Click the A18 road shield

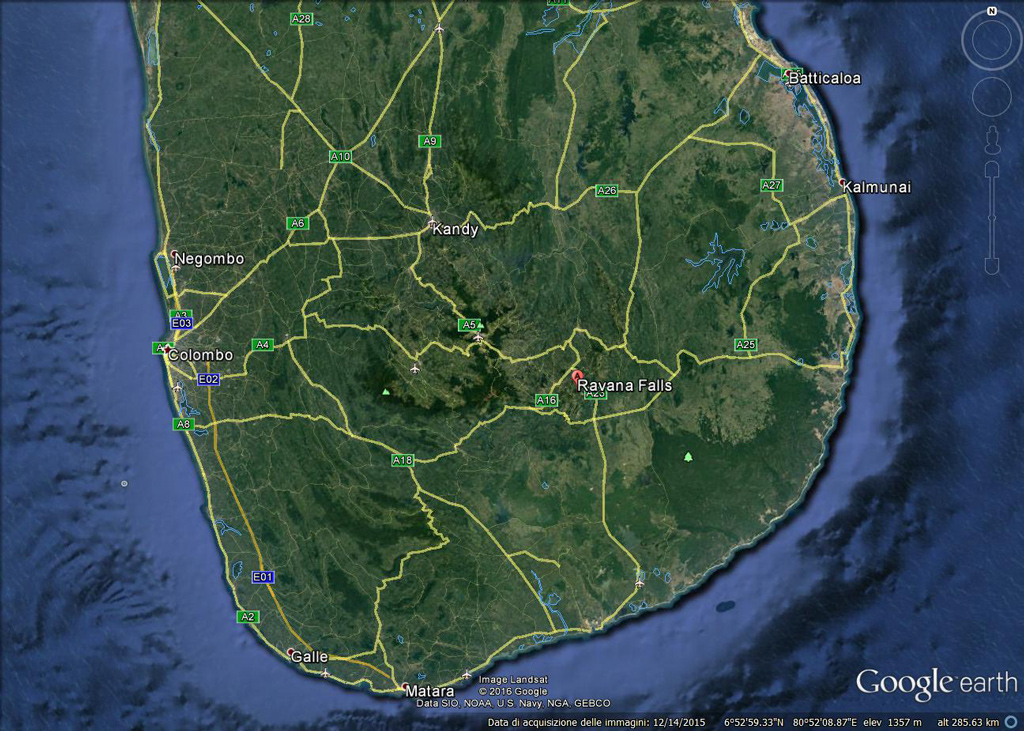tap(402, 460)
